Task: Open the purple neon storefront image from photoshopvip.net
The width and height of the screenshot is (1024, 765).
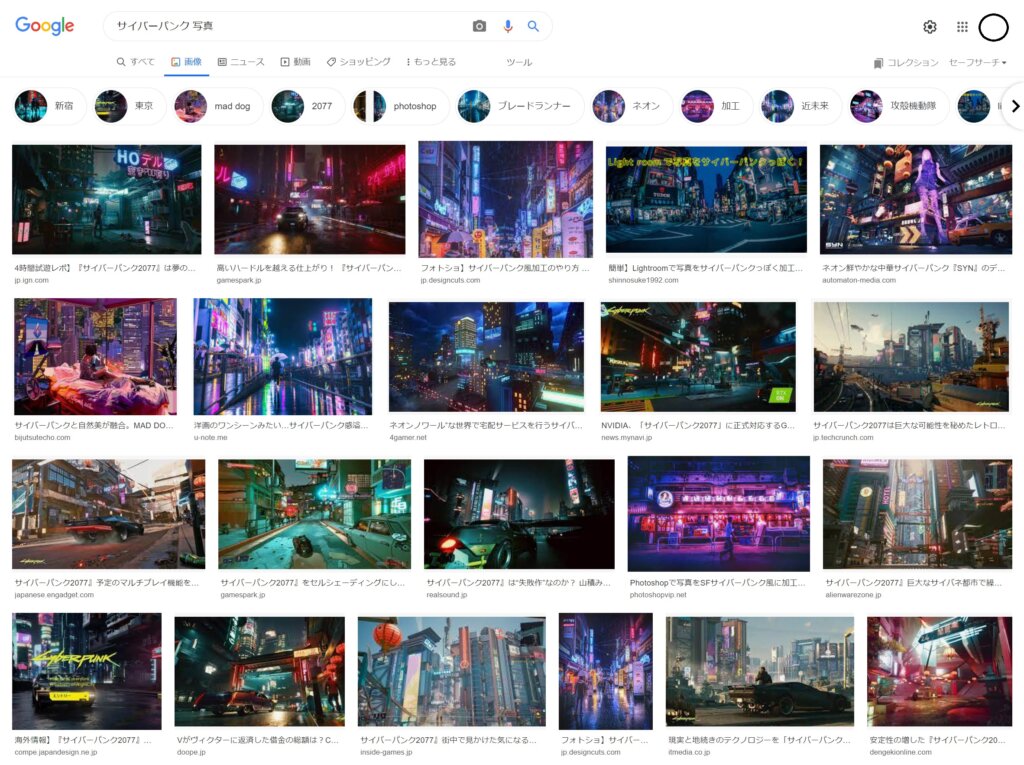Action: [718, 514]
